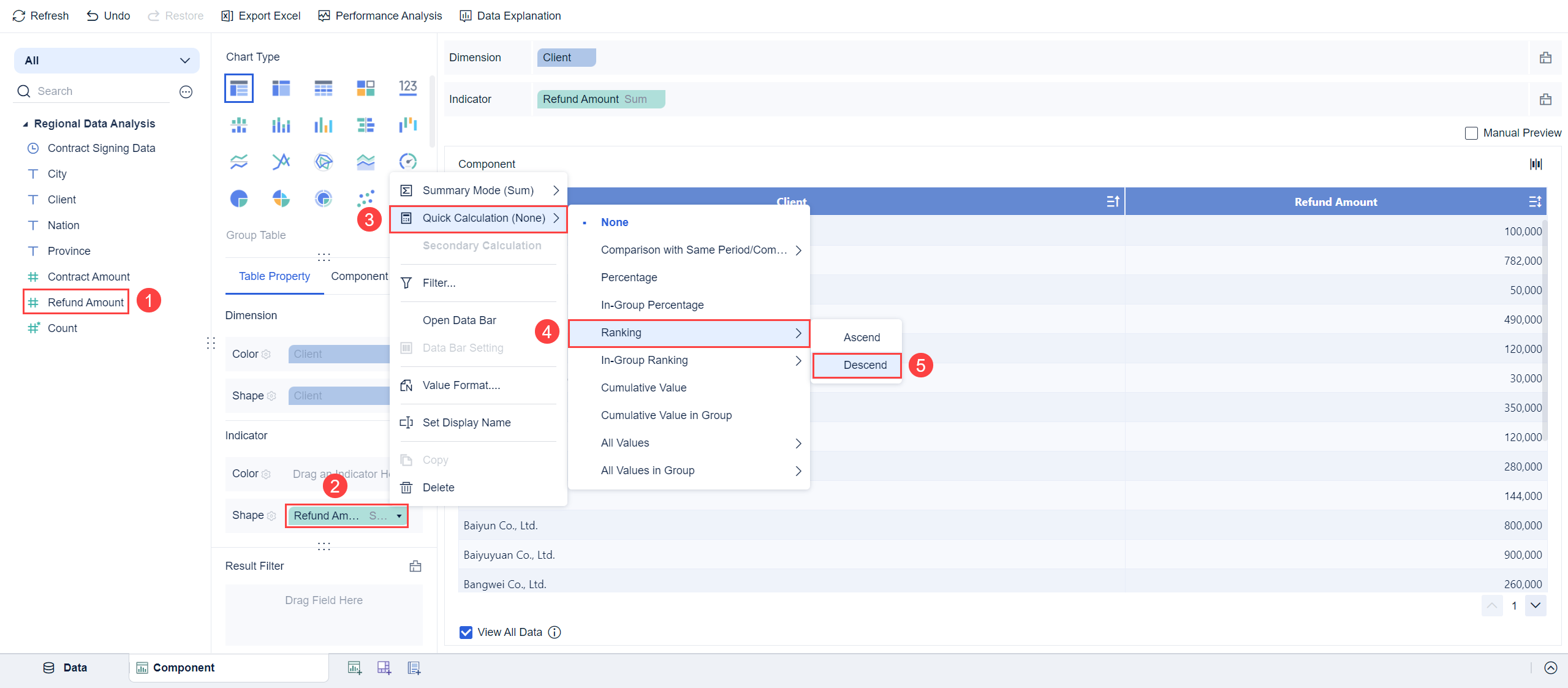Switch to the Table Property tab
This screenshot has height=688, width=1568.
coord(274,276)
